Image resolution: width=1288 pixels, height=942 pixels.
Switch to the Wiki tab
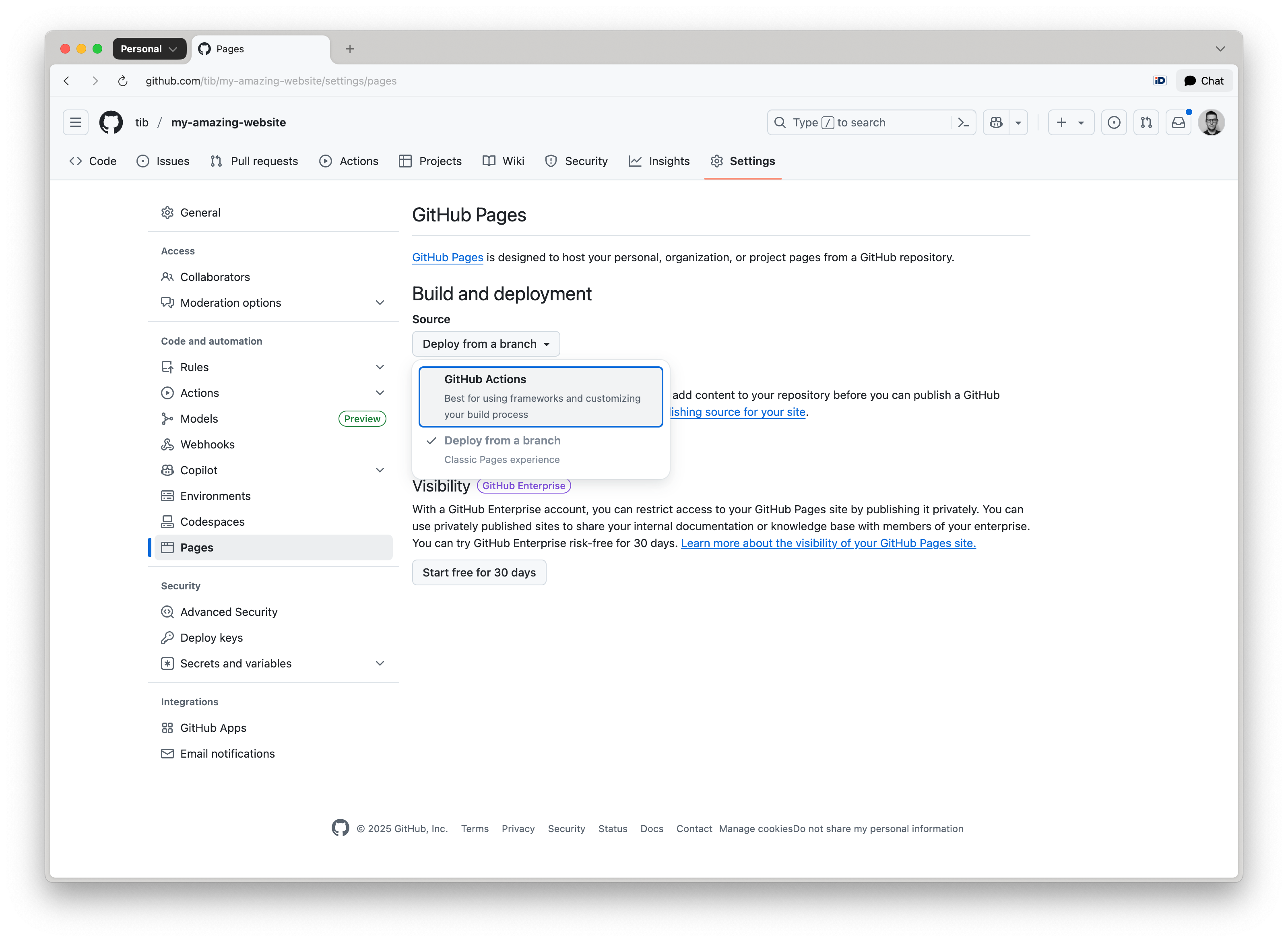point(504,161)
